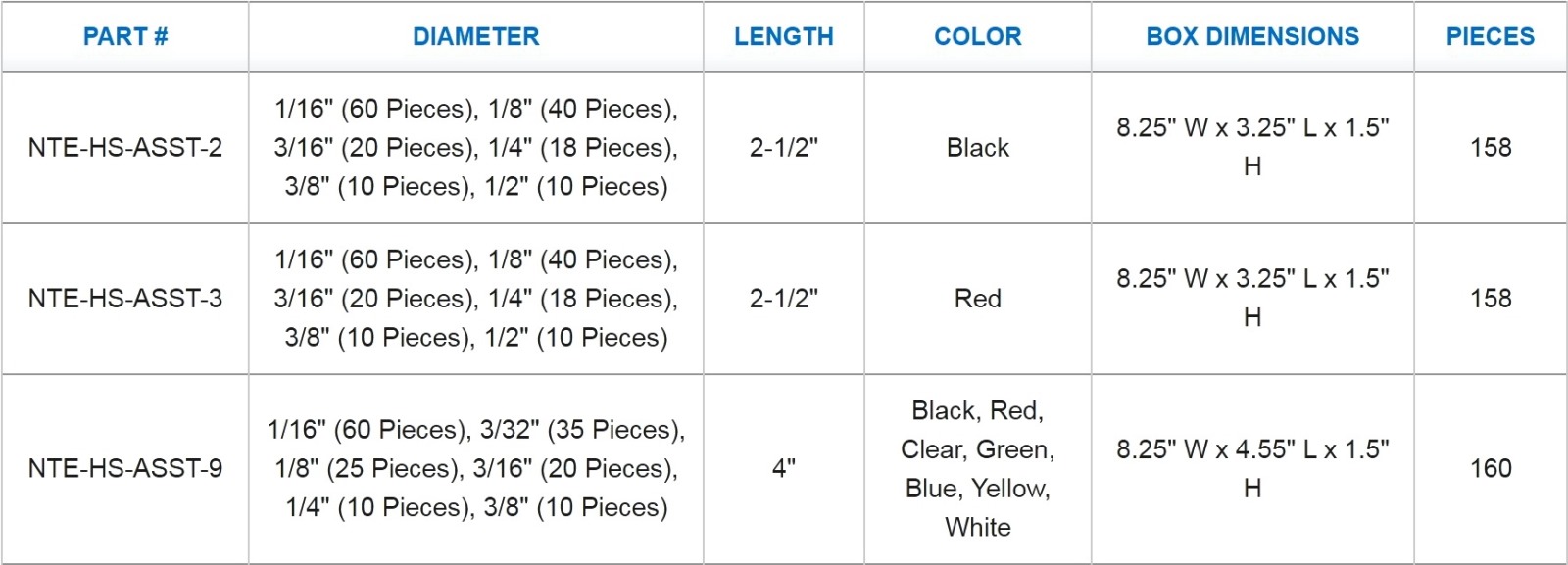1568x565 pixels.
Task: Click the 4" length cell
Action: [x=784, y=469]
